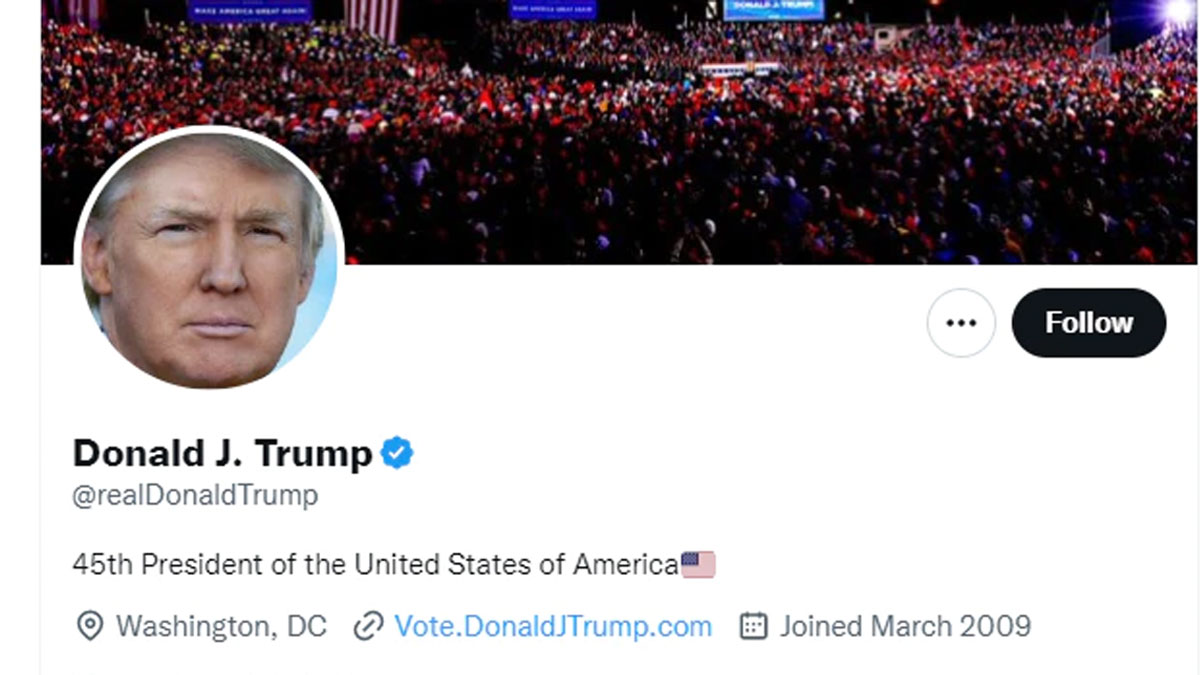This screenshot has width=1200, height=675.
Task: Open the three-dot more options menu
Action: coord(961,323)
